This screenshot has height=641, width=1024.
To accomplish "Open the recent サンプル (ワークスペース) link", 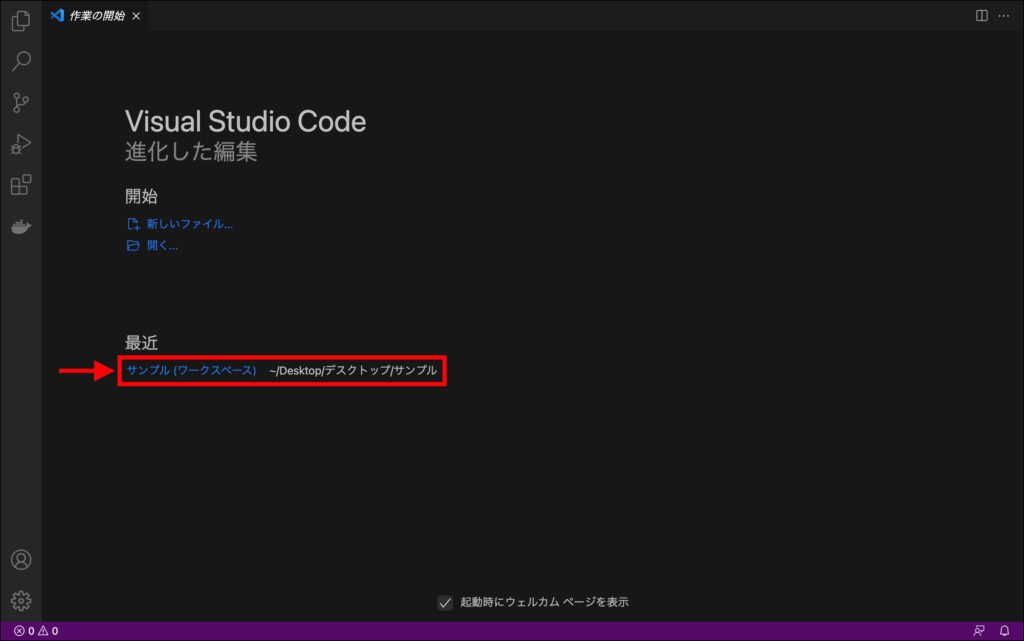I will click(x=191, y=370).
